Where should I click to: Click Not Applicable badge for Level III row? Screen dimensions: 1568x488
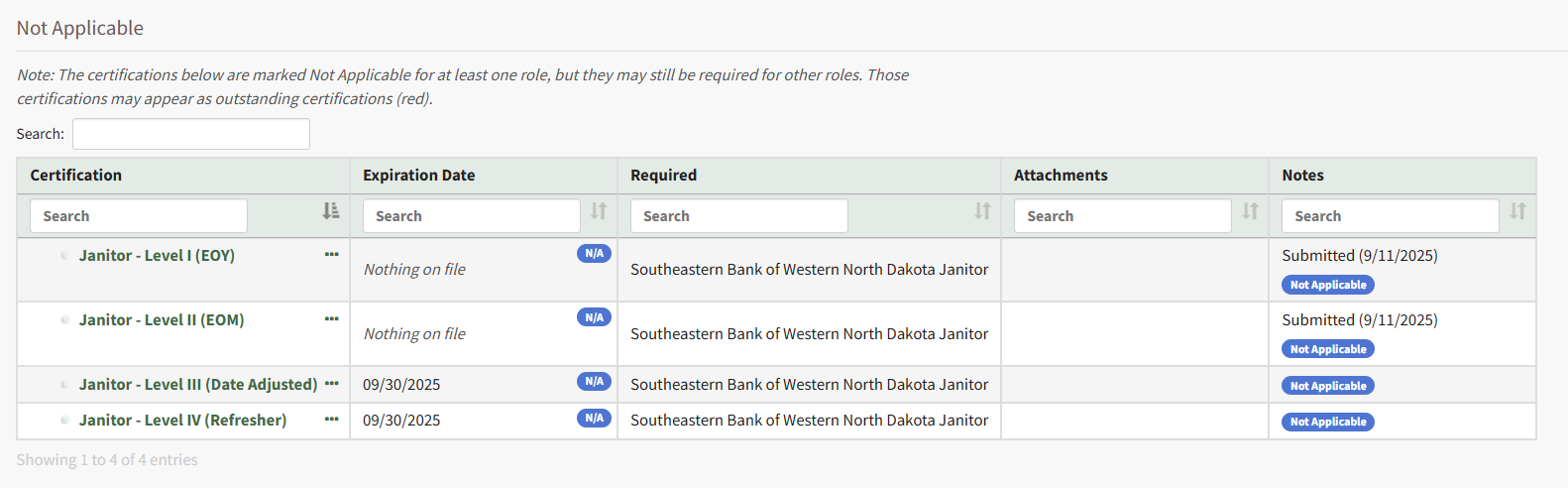pos(1327,386)
